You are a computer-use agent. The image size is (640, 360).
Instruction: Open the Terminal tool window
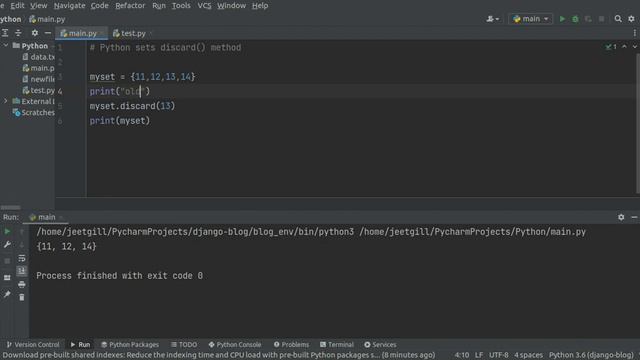point(337,344)
